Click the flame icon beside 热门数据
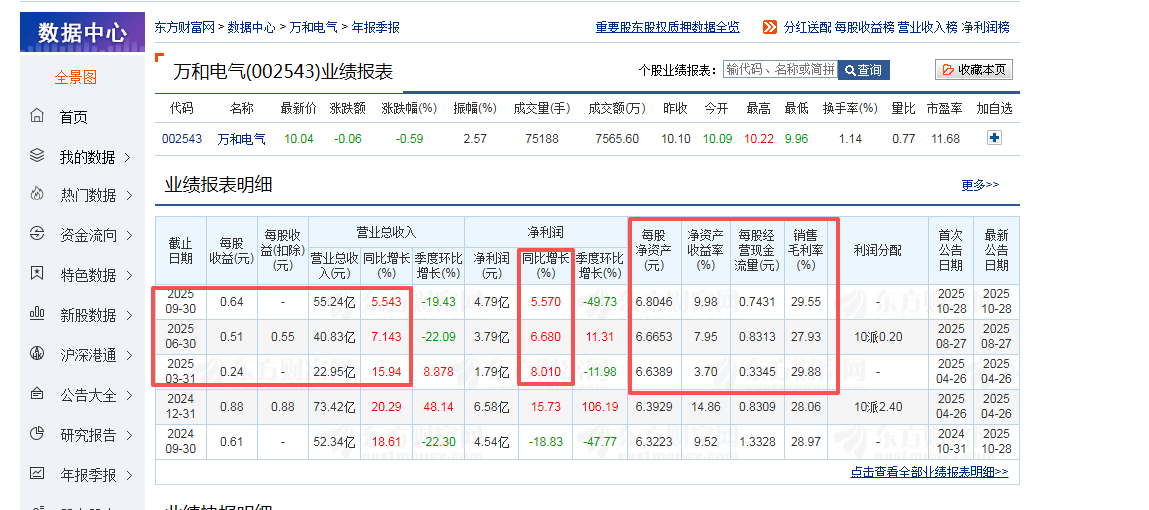Viewport: 1149px width, 510px height. tap(37, 194)
